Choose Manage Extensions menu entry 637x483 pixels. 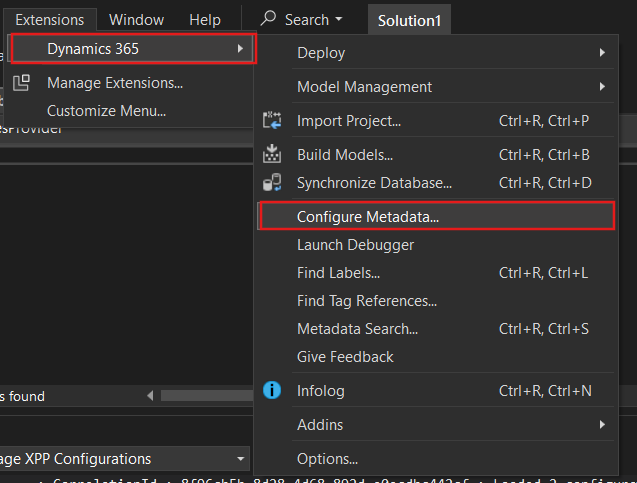(x=130, y=83)
